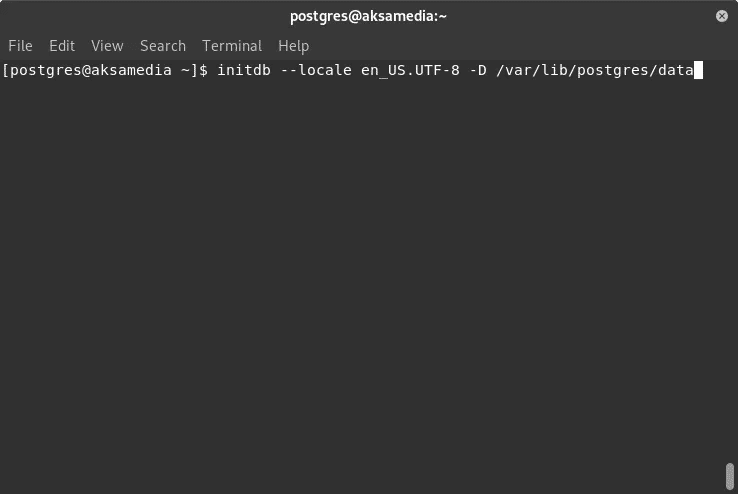Click the en_US.UTF-8 locale value
This screenshot has height=494, width=738.
[410, 71]
